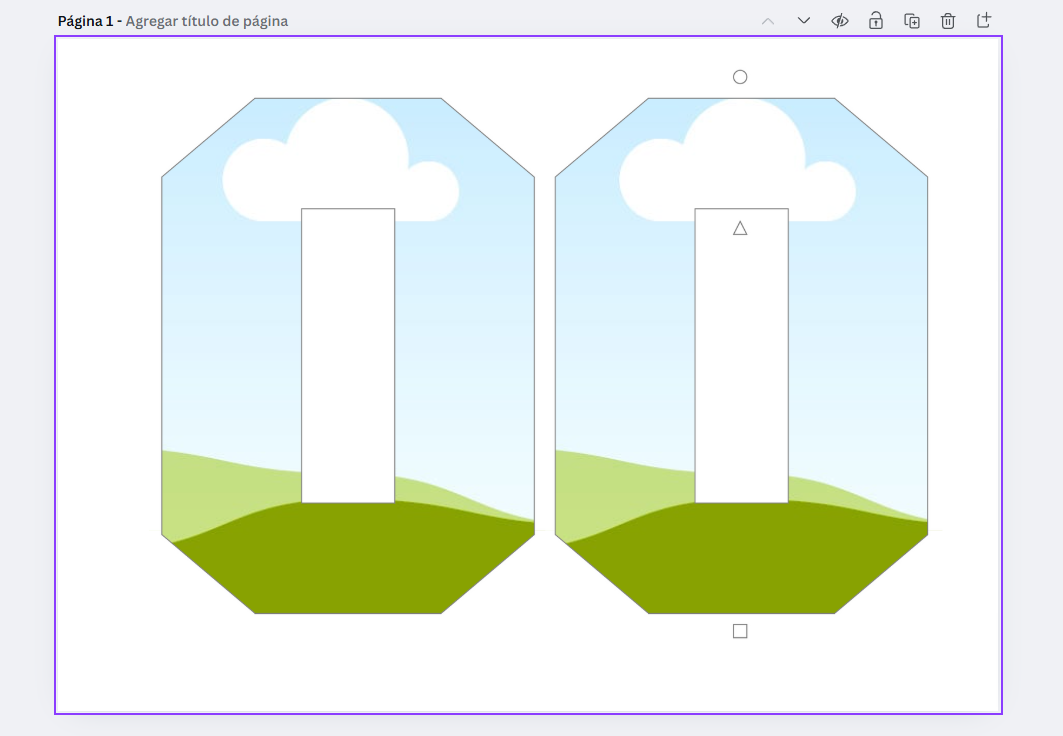Move page up with the up chevron
Screen dimensions: 1063x736
767,21
